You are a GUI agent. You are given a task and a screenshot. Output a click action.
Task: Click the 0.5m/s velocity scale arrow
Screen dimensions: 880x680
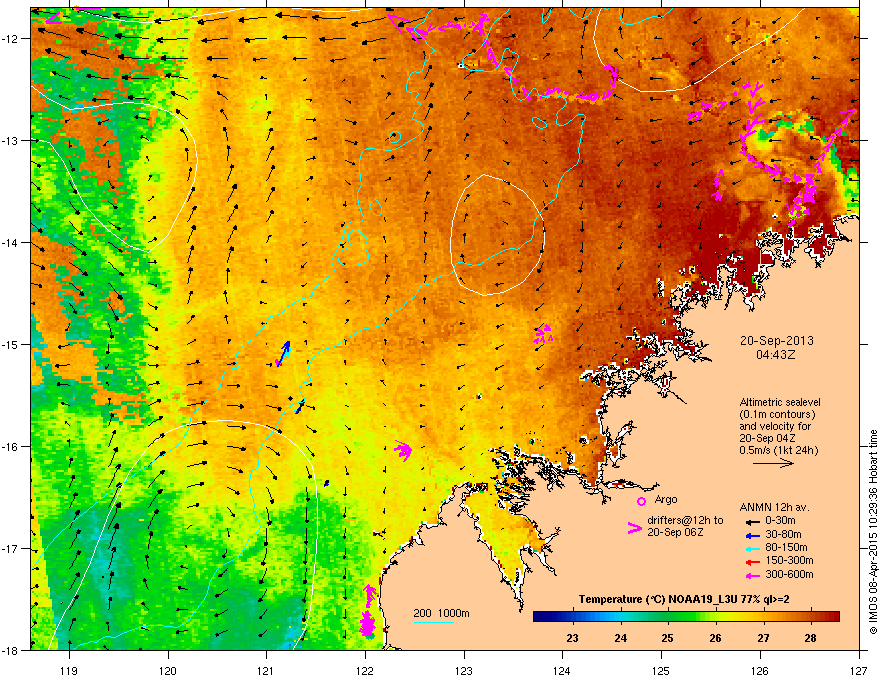pyautogui.click(x=773, y=463)
